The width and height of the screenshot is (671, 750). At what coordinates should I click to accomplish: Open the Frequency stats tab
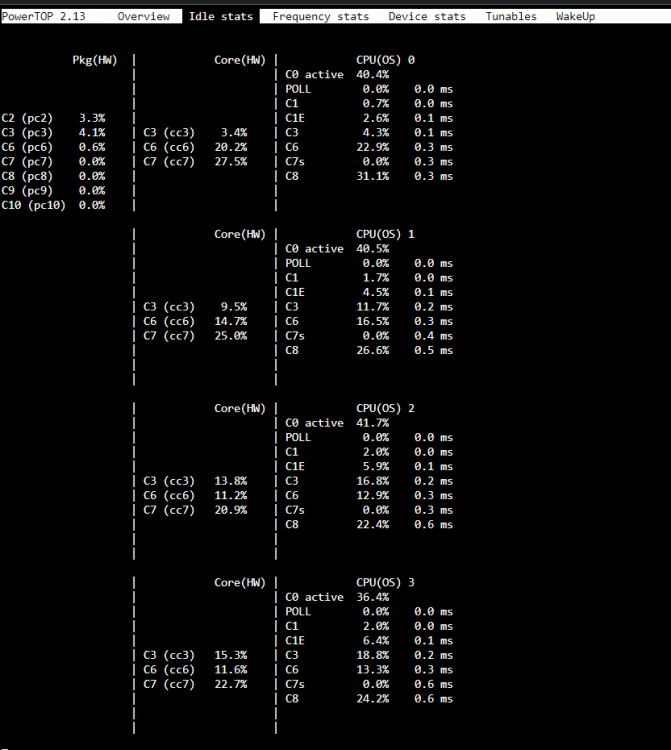pos(320,16)
